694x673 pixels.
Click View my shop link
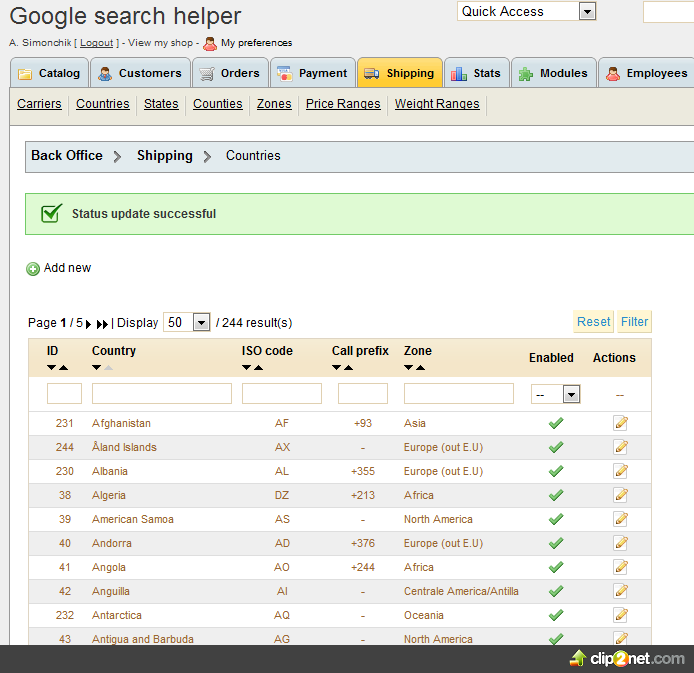tap(160, 43)
